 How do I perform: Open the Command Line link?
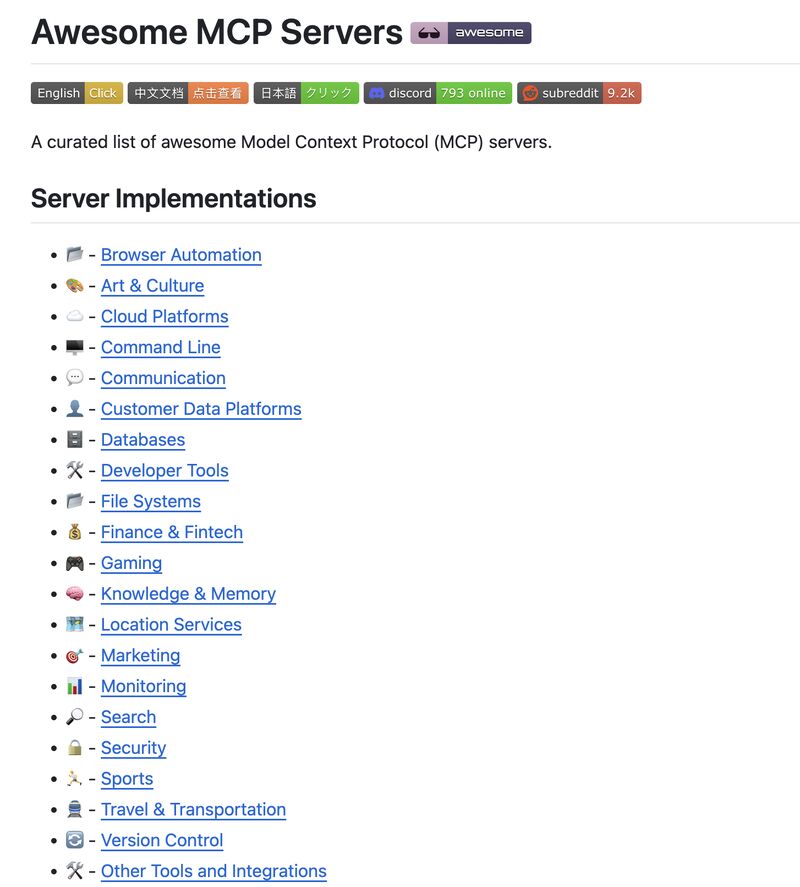tap(160, 348)
